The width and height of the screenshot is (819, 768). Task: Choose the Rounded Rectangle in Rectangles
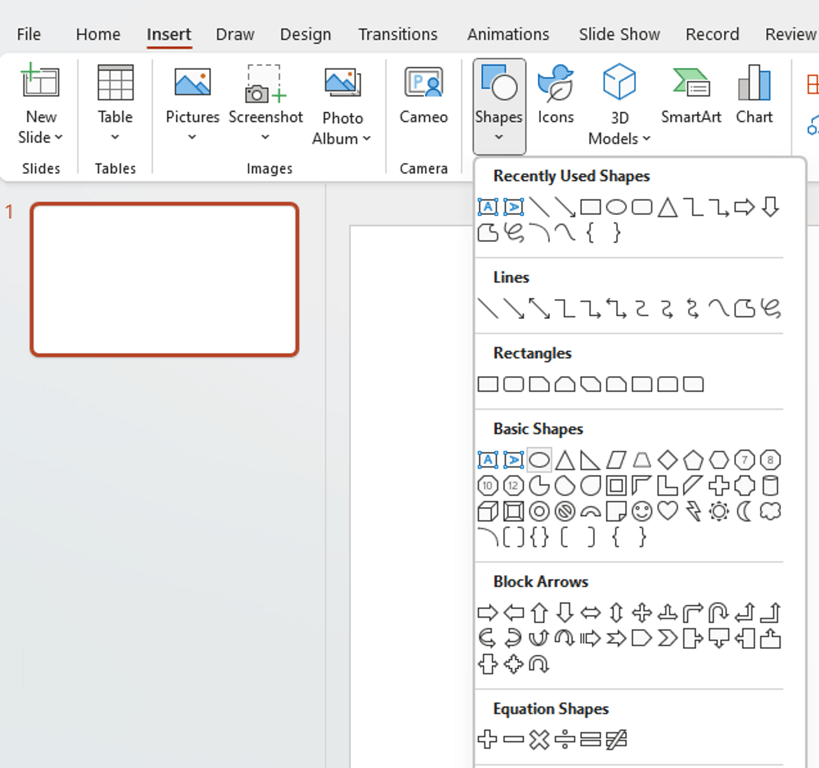513,385
